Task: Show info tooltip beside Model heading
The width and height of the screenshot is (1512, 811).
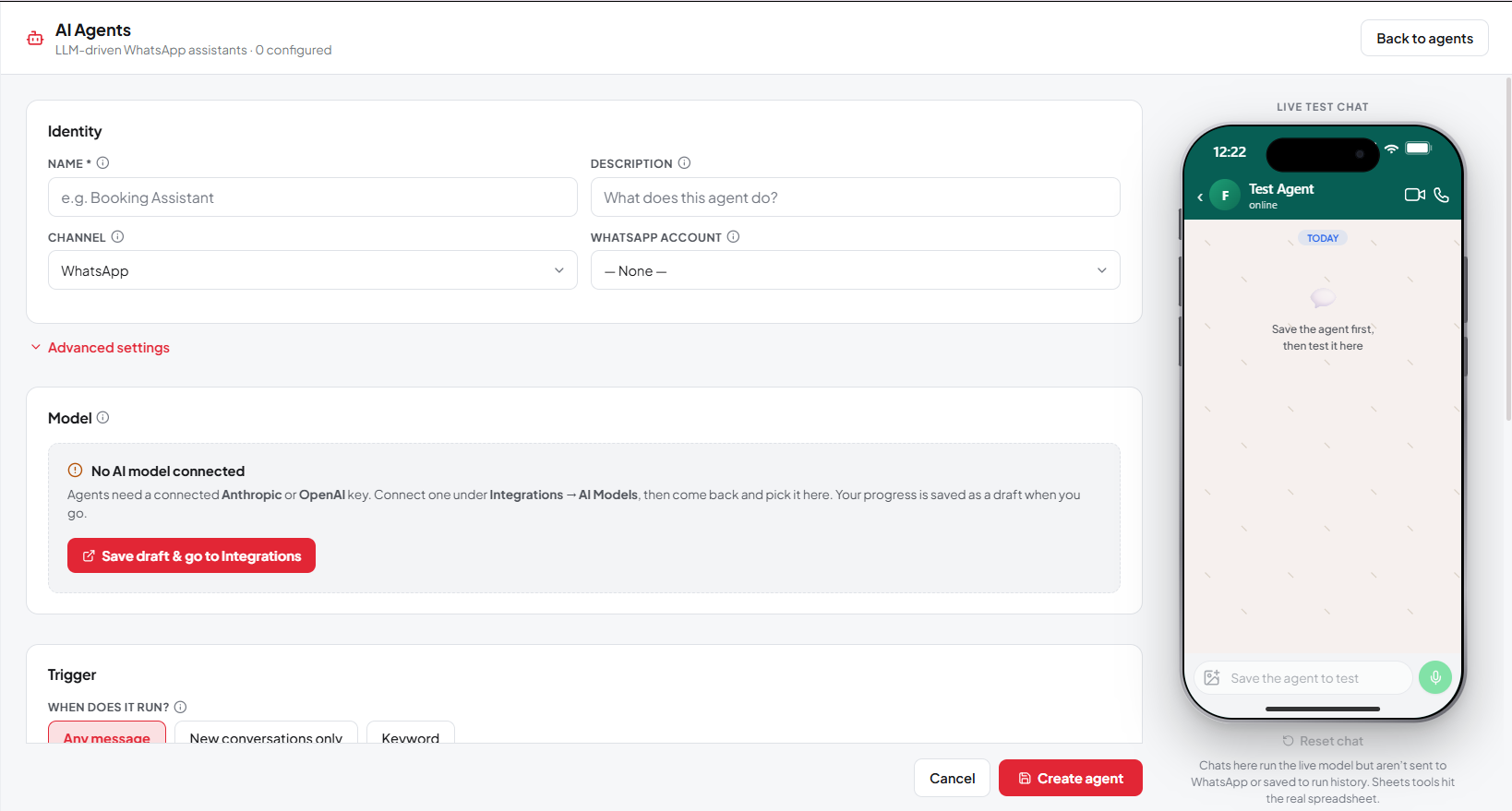Action: pos(103,418)
